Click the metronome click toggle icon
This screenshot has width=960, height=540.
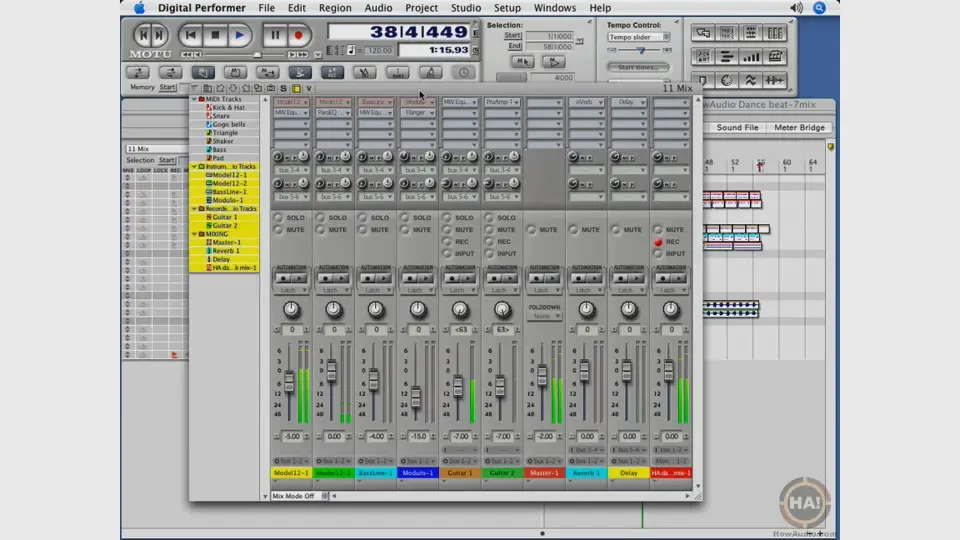[x=430, y=73]
